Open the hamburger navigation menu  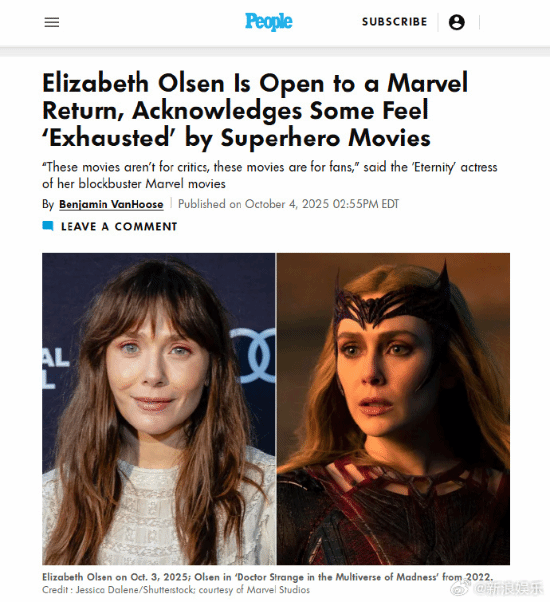(51, 22)
